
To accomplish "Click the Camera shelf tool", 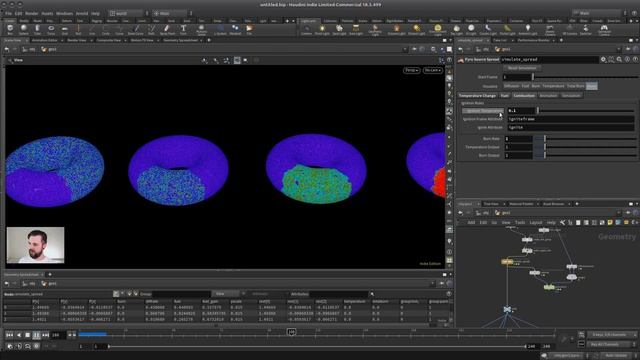I will [x=307, y=29].
